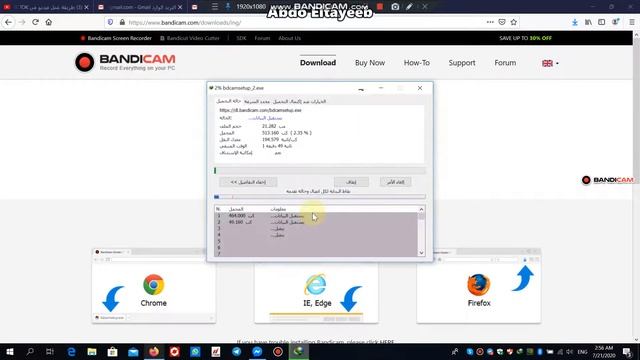
Task: Open the Firefox hamburger menu
Action: tap(632, 22)
